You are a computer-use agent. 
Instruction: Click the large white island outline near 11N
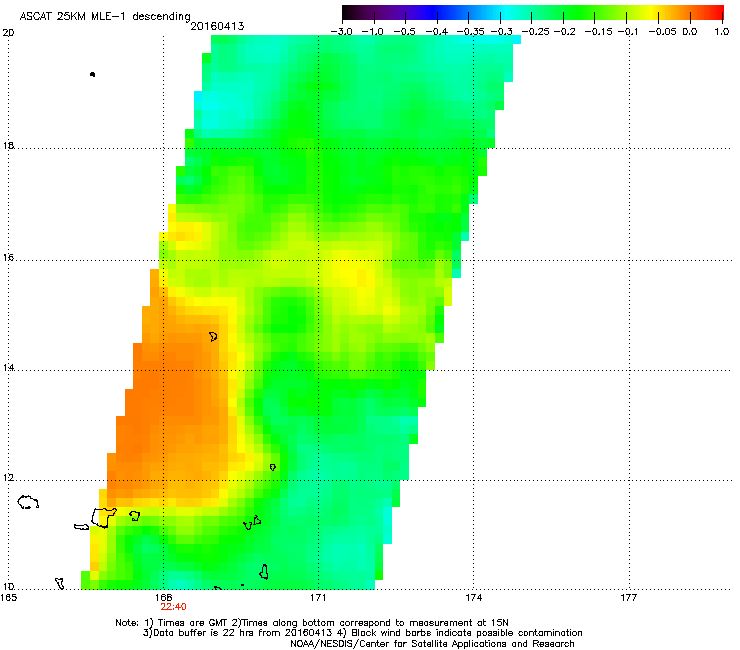pyautogui.click(x=103, y=517)
